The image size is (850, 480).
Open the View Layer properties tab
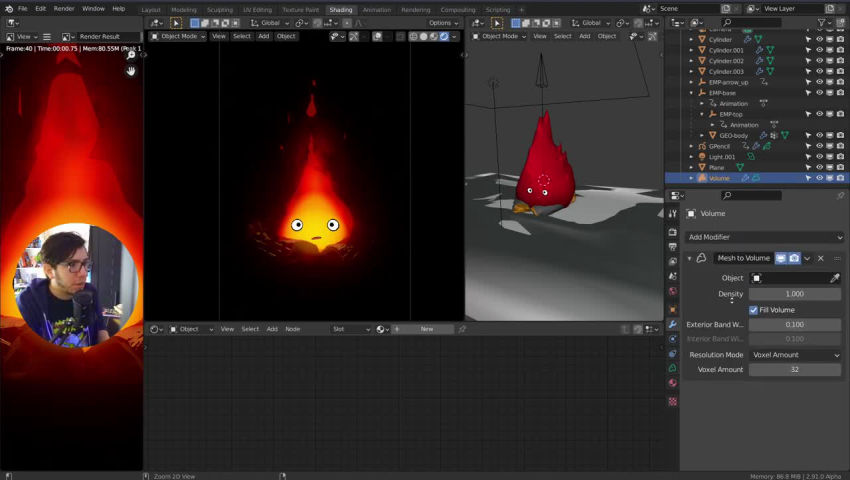coord(673,261)
